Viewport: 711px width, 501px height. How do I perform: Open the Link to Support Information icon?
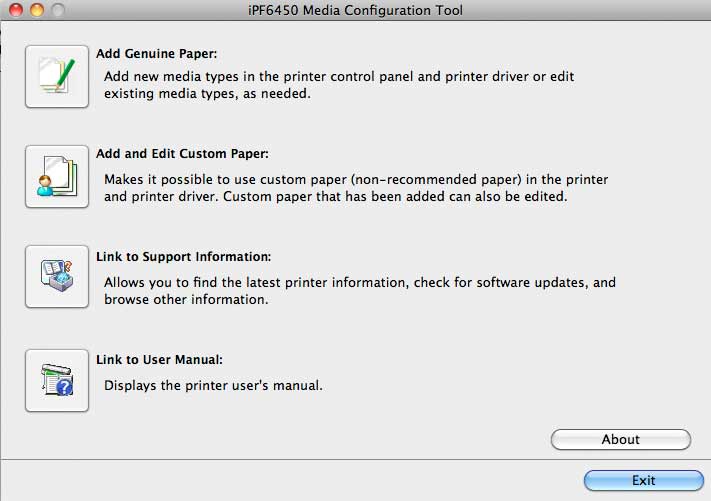[x=57, y=277]
